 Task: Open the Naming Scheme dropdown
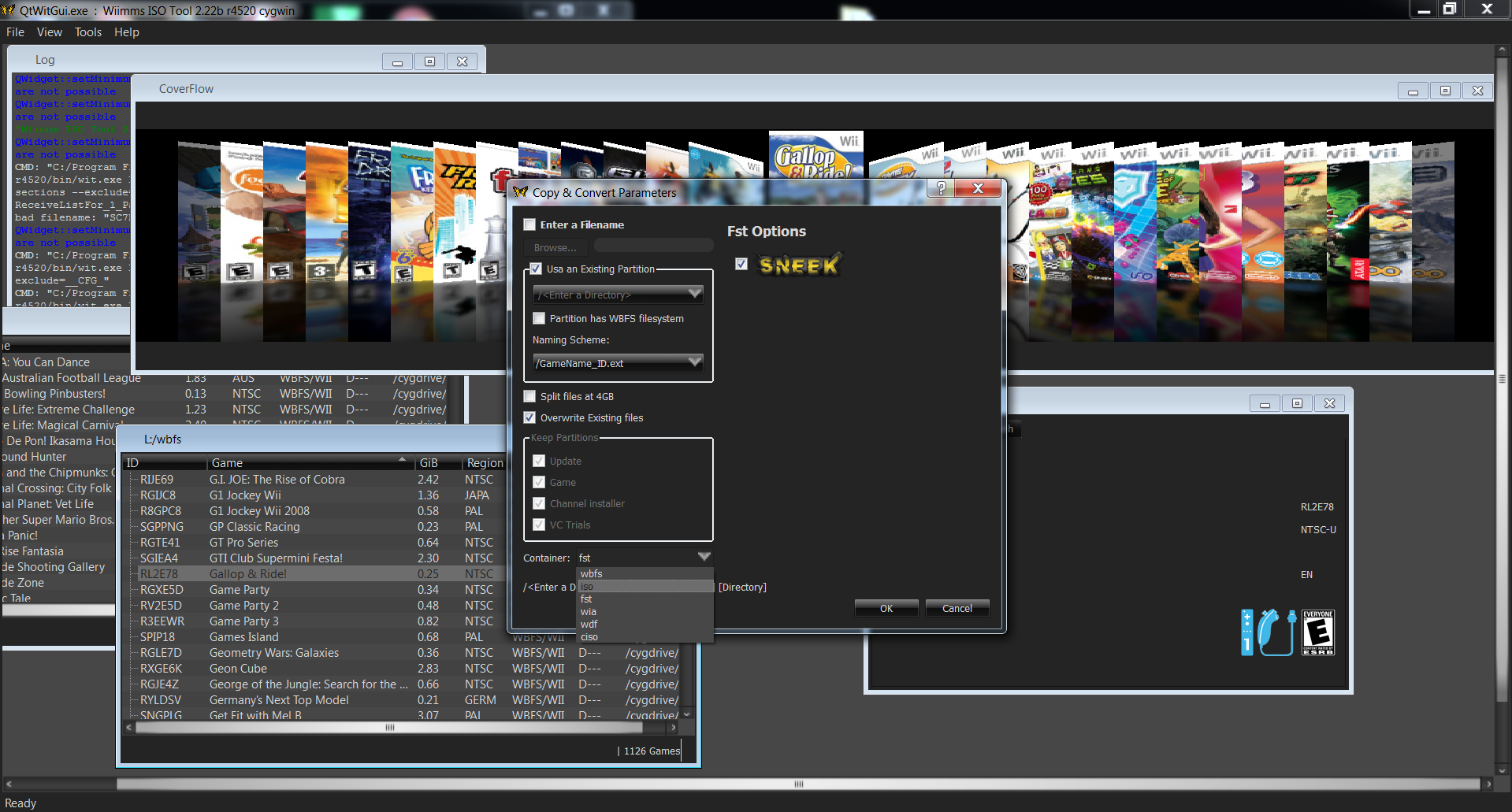[x=618, y=363]
